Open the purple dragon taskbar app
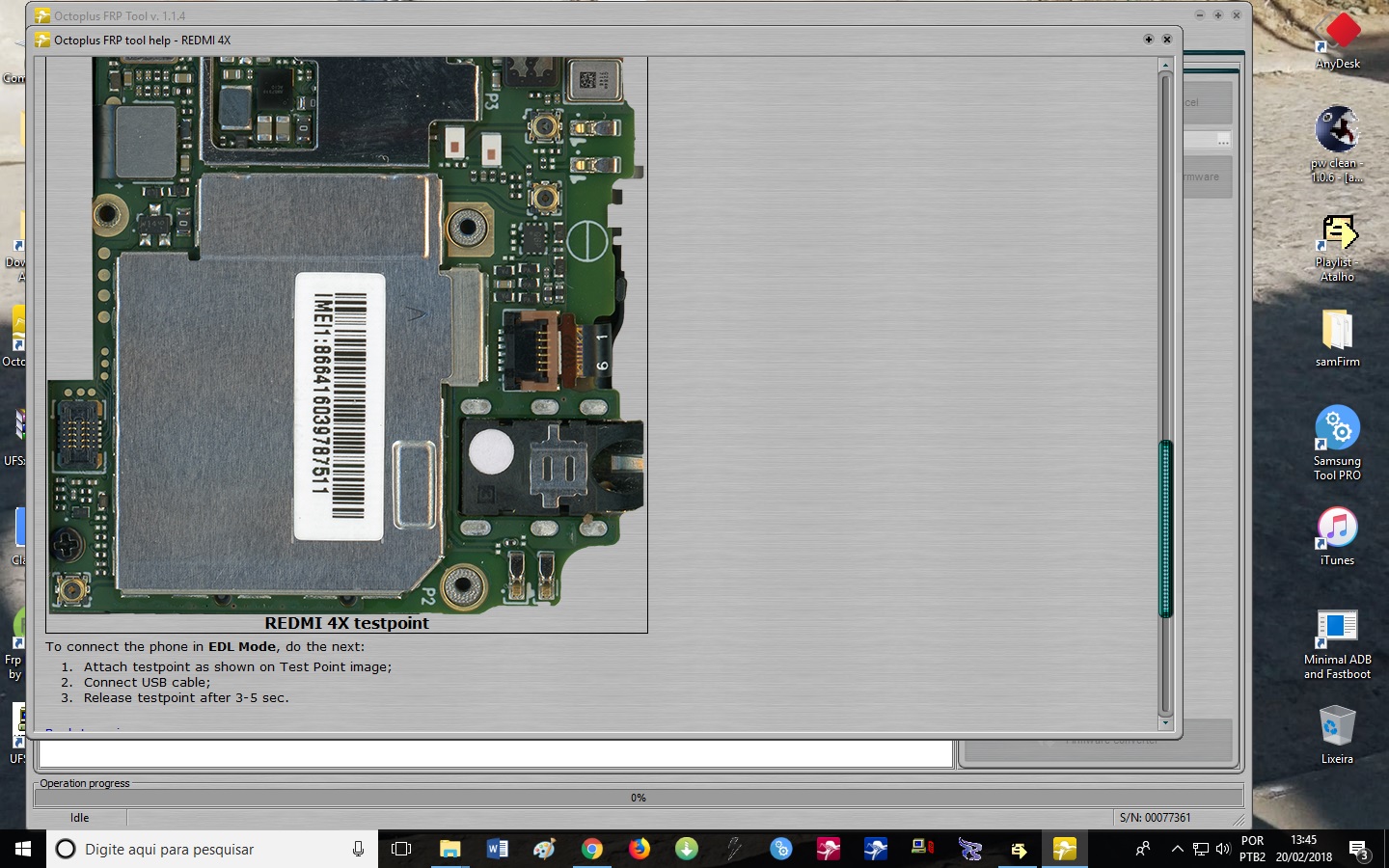The image size is (1389, 868). [x=970, y=849]
